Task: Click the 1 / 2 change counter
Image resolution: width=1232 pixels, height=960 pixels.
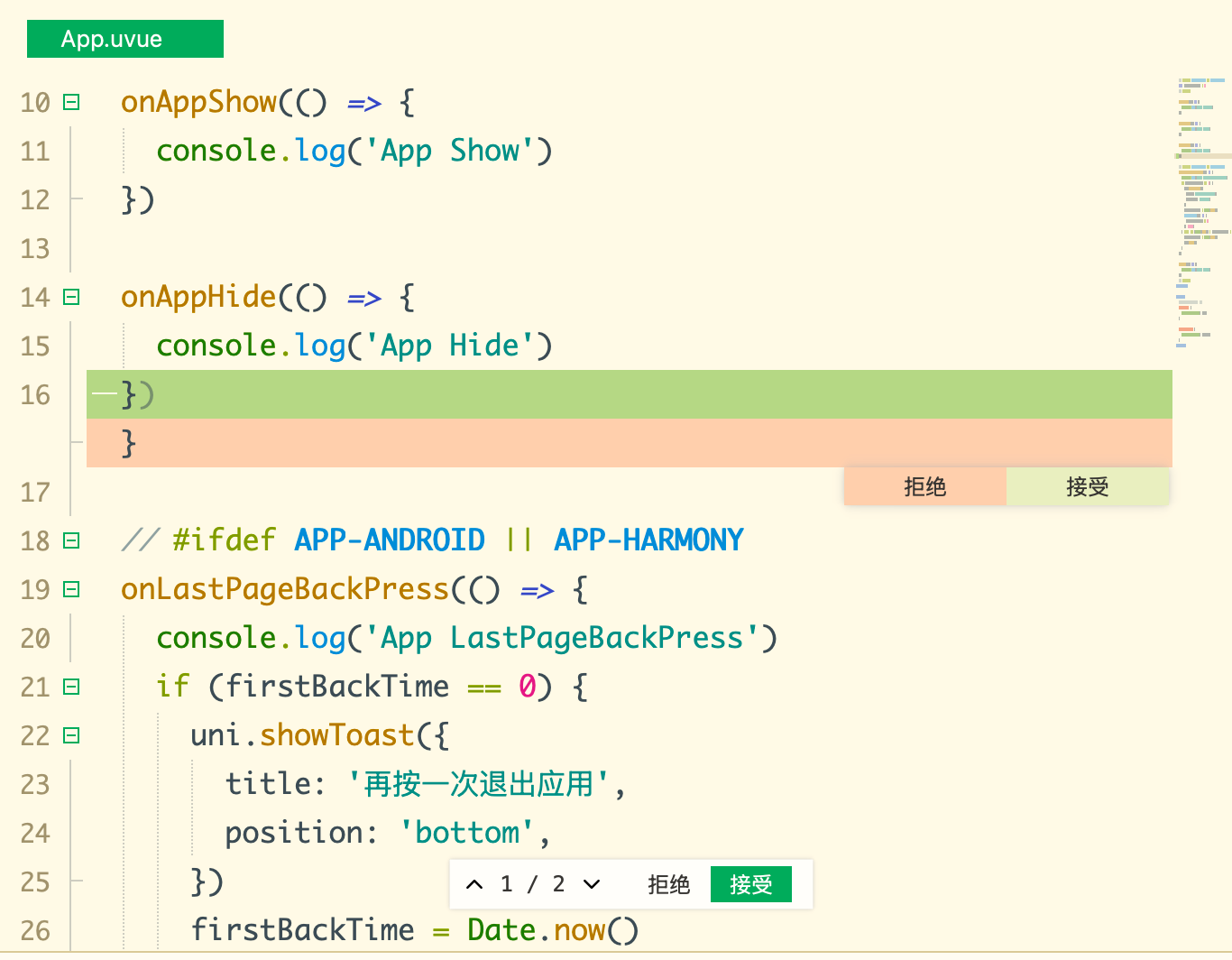Action: pos(533,884)
